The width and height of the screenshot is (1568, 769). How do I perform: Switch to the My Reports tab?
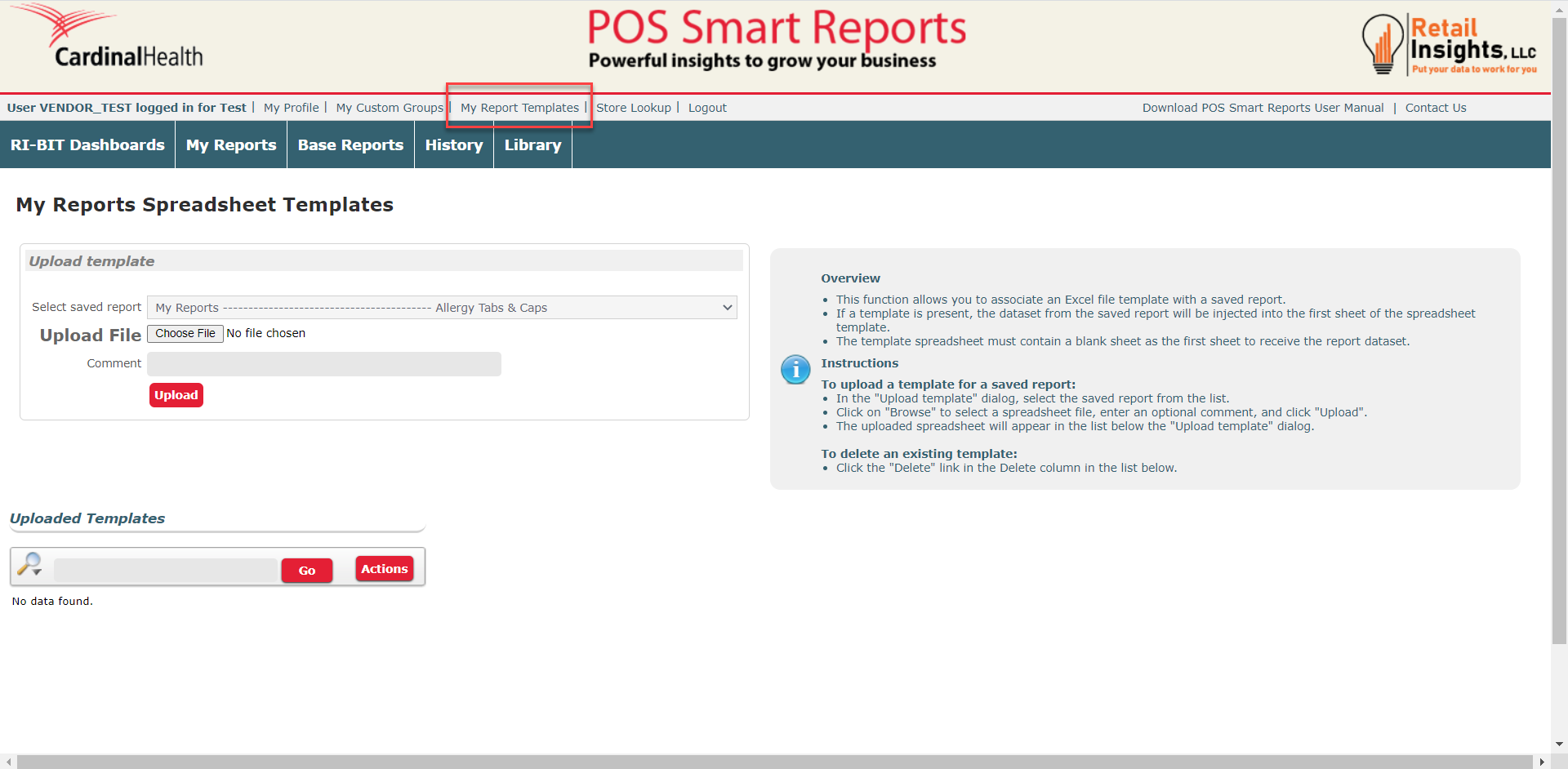231,145
